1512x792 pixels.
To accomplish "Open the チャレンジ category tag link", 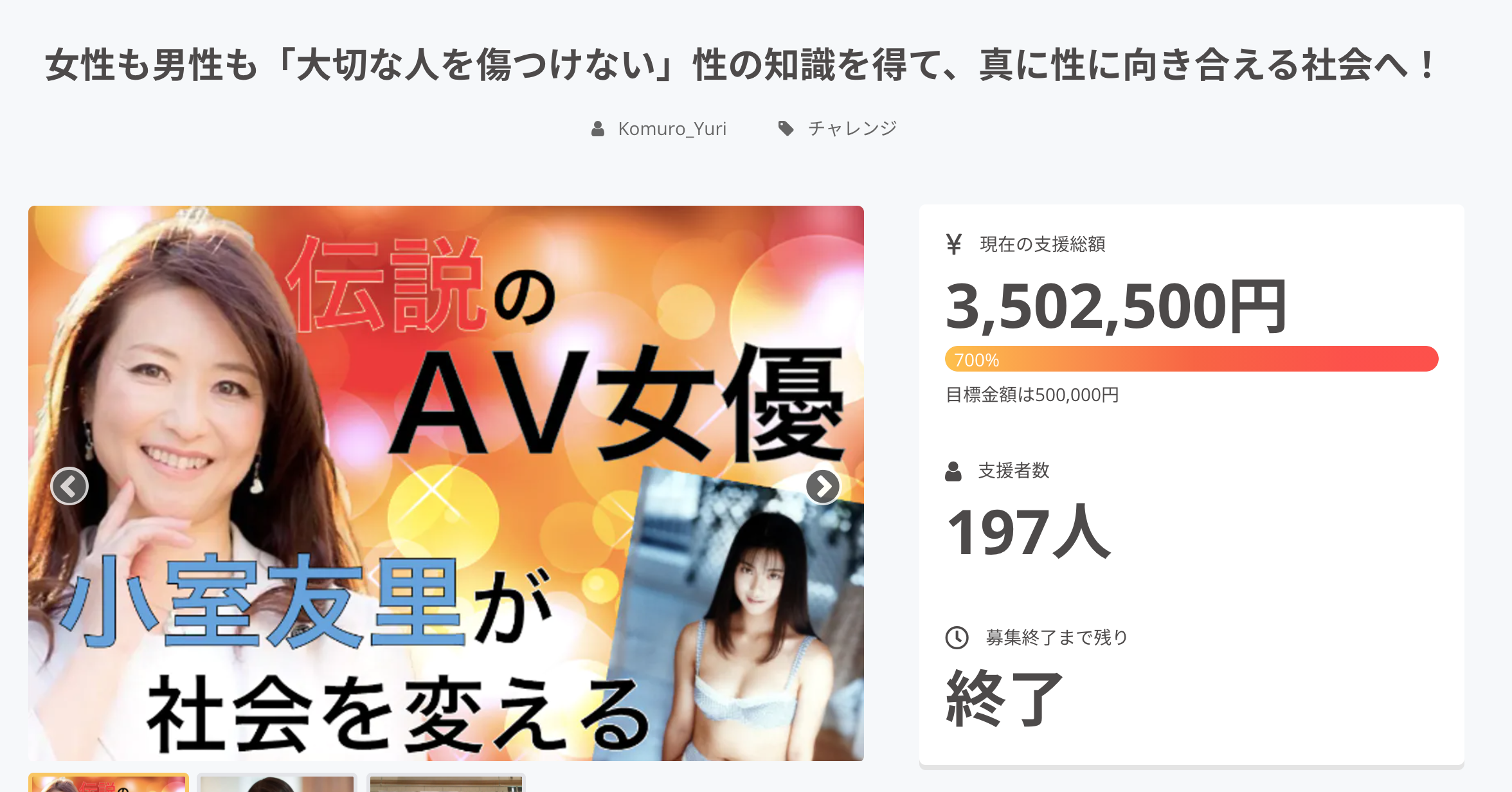I will [x=852, y=129].
